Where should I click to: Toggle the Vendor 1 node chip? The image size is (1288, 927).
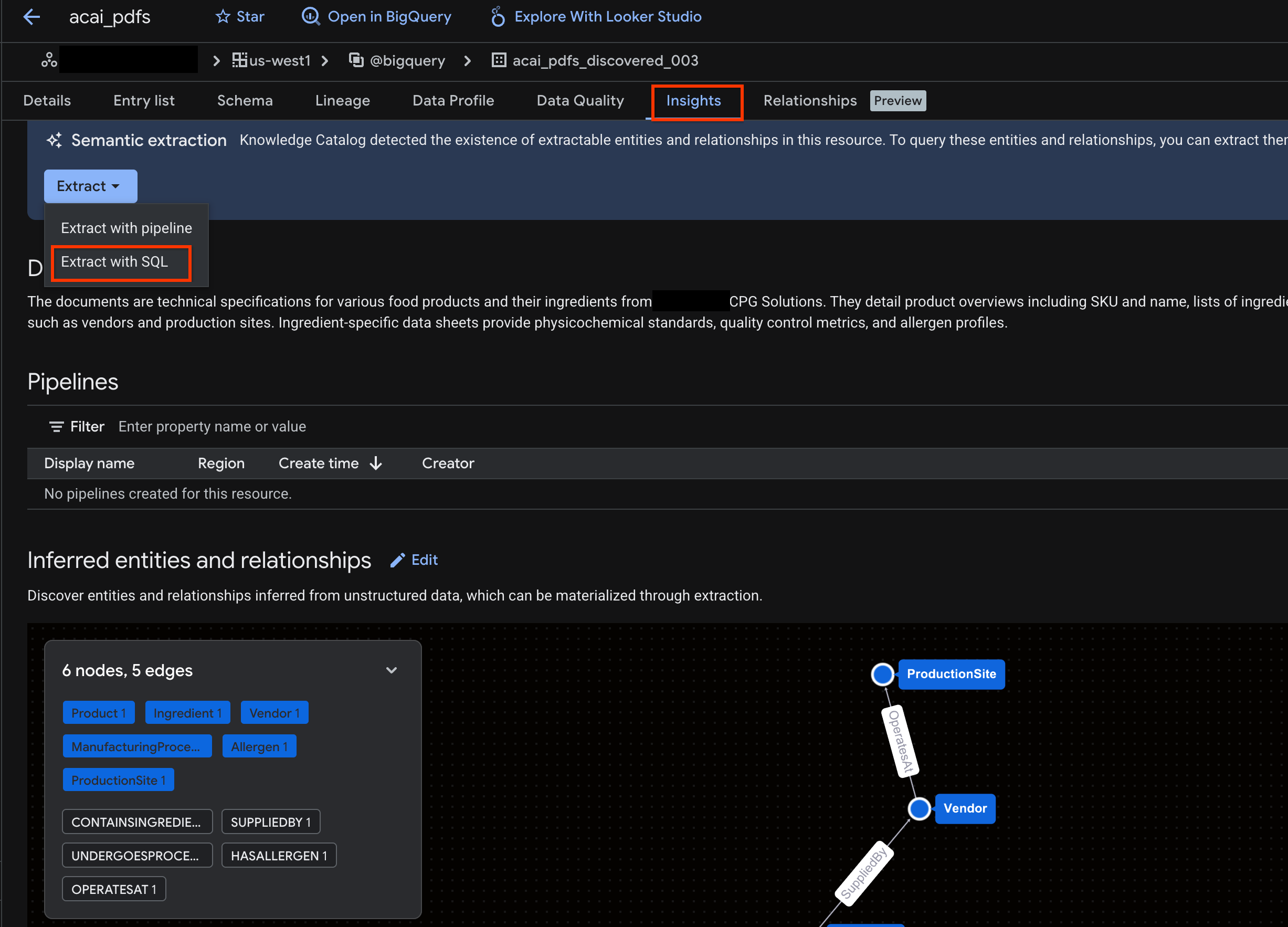click(275, 712)
